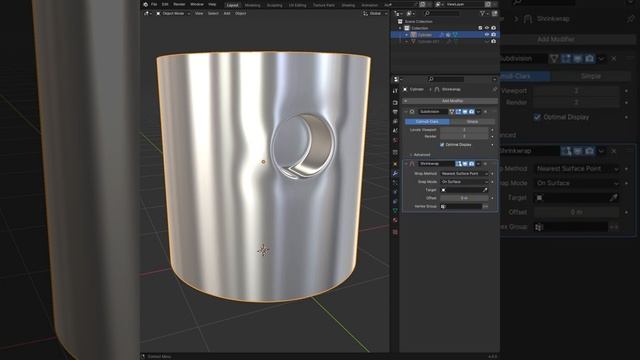Open the Modifiers wrench tab
This screenshot has height=360, width=640.
pos(395,173)
